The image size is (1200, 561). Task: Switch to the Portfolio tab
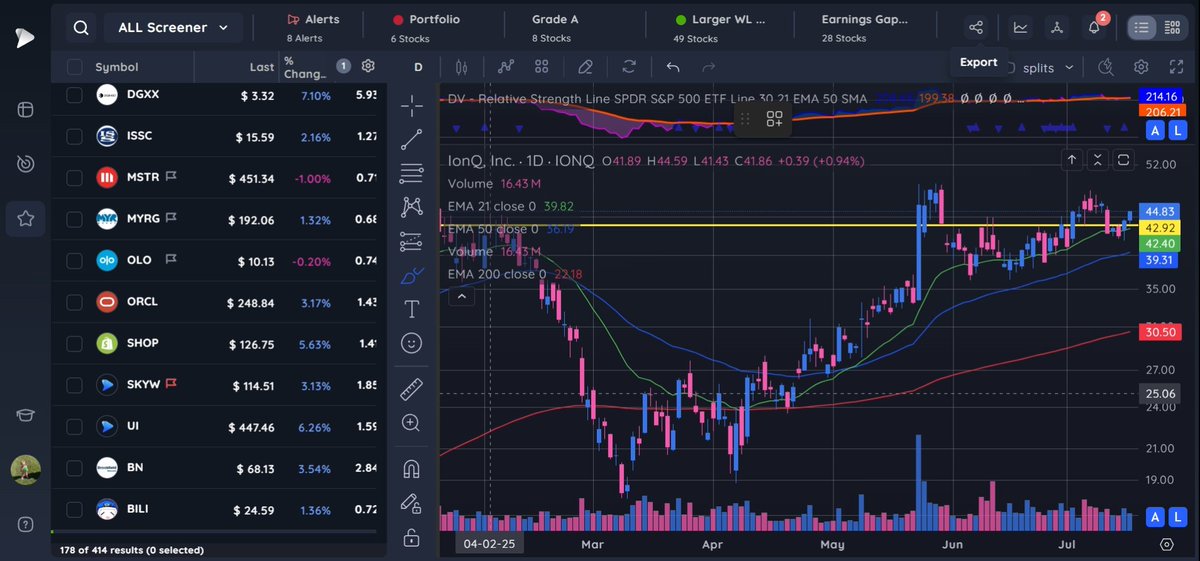426,27
